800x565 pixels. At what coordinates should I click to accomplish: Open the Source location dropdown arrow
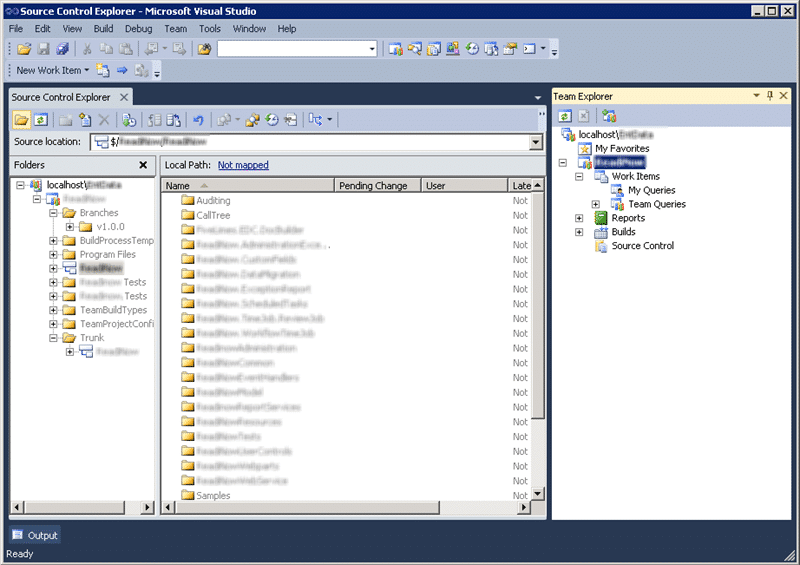536,142
